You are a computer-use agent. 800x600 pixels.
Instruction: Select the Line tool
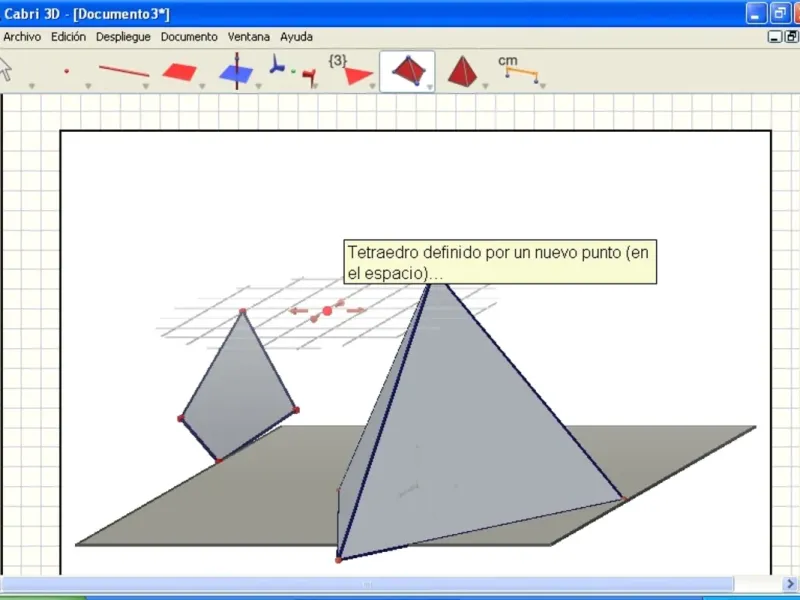[124, 71]
